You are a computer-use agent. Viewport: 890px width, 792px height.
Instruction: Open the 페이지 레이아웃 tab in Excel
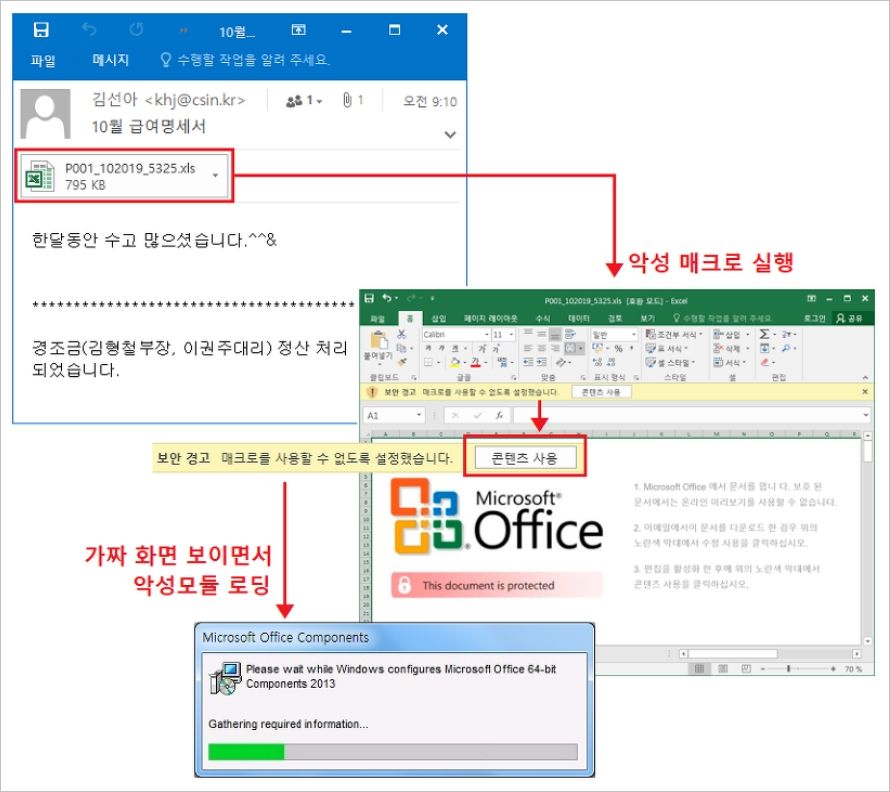coord(490,319)
